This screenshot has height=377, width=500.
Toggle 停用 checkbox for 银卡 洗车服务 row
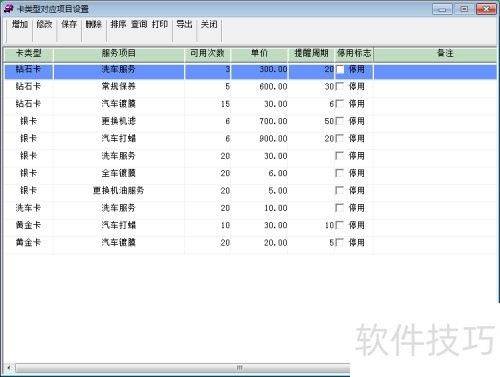(340, 156)
